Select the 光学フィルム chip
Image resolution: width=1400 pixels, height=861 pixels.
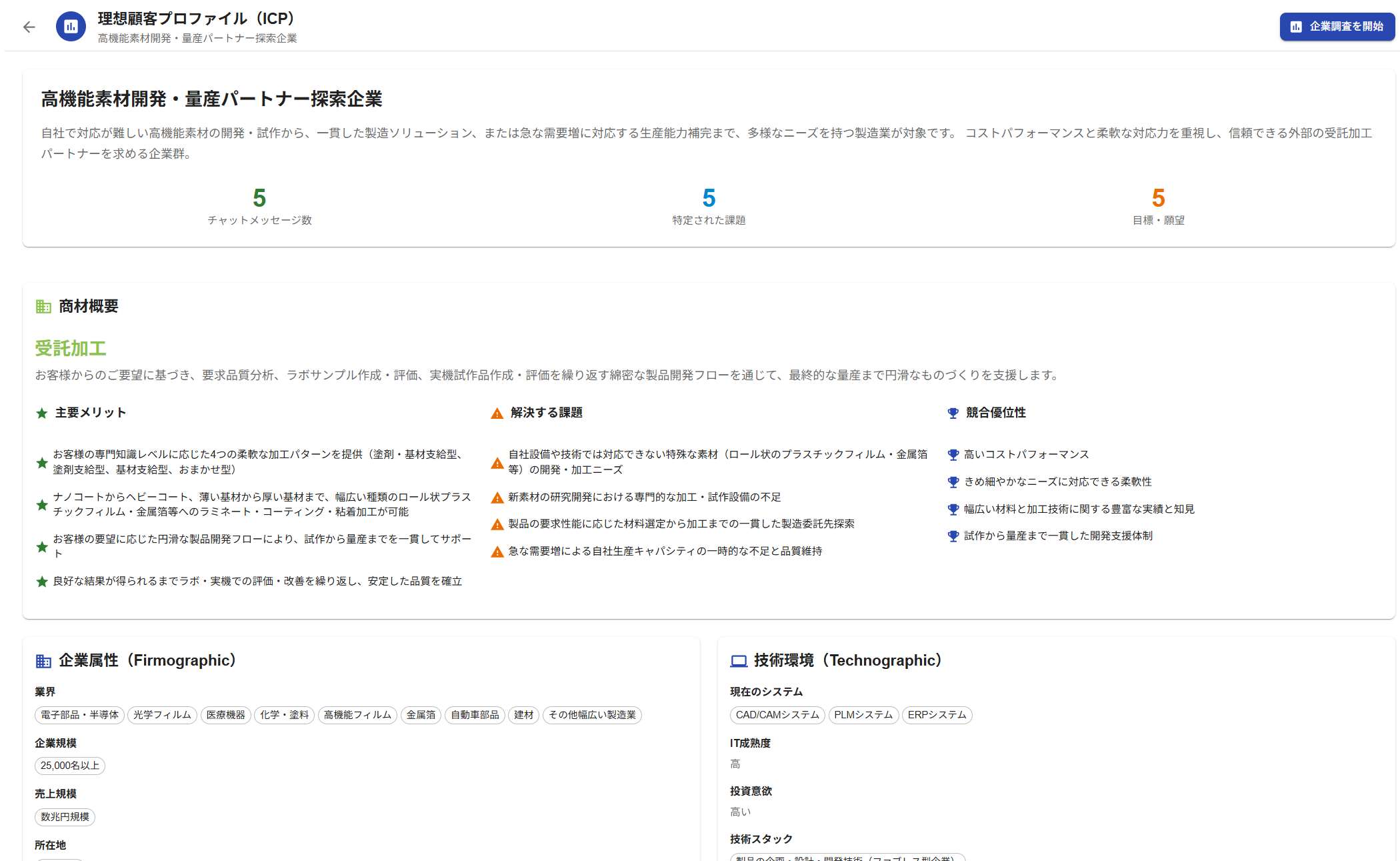point(162,715)
